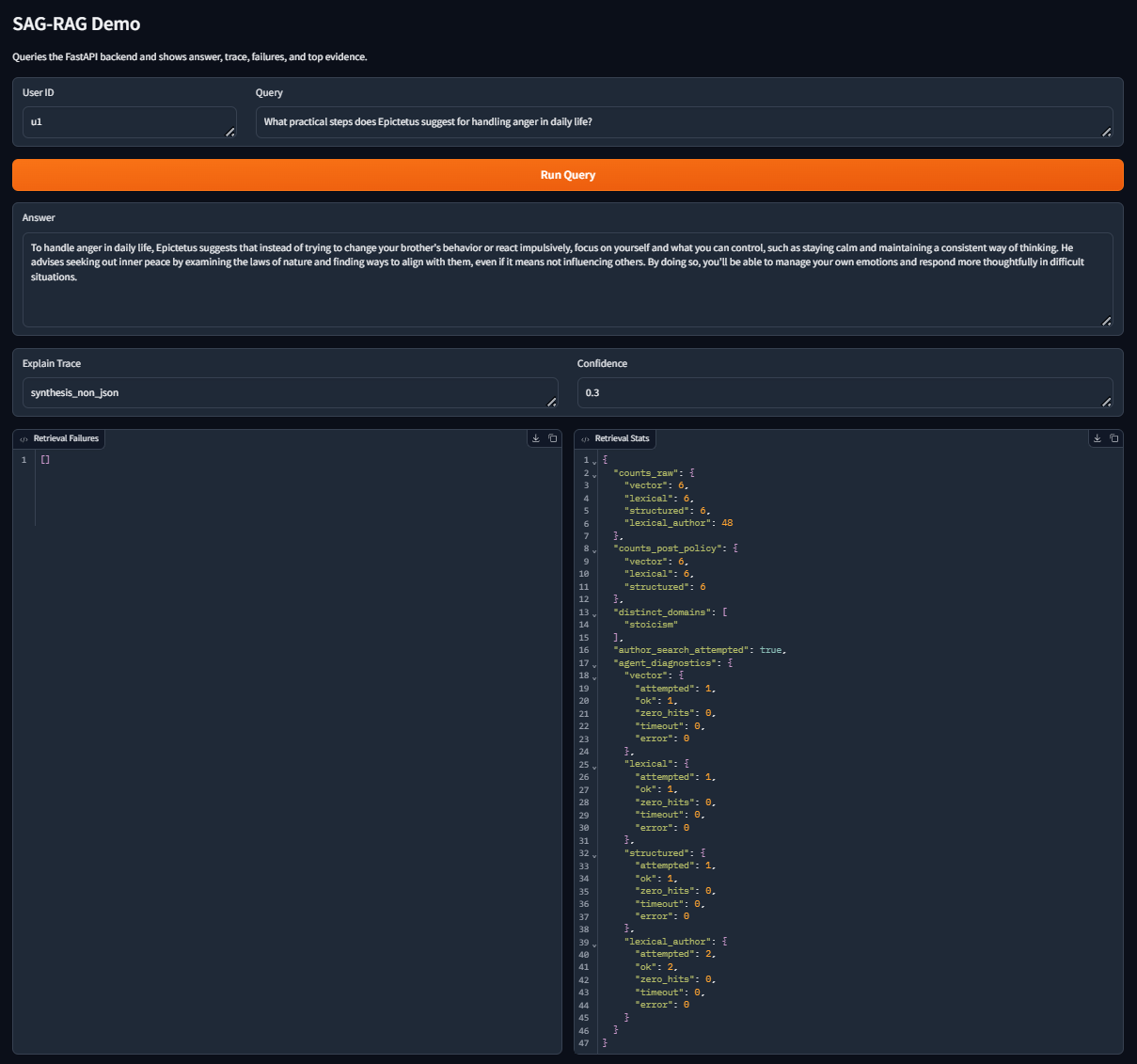Grab the Explain Trace resize handle
The height and width of the screenshot is (1064, 1137).
(x=552, y=403)
